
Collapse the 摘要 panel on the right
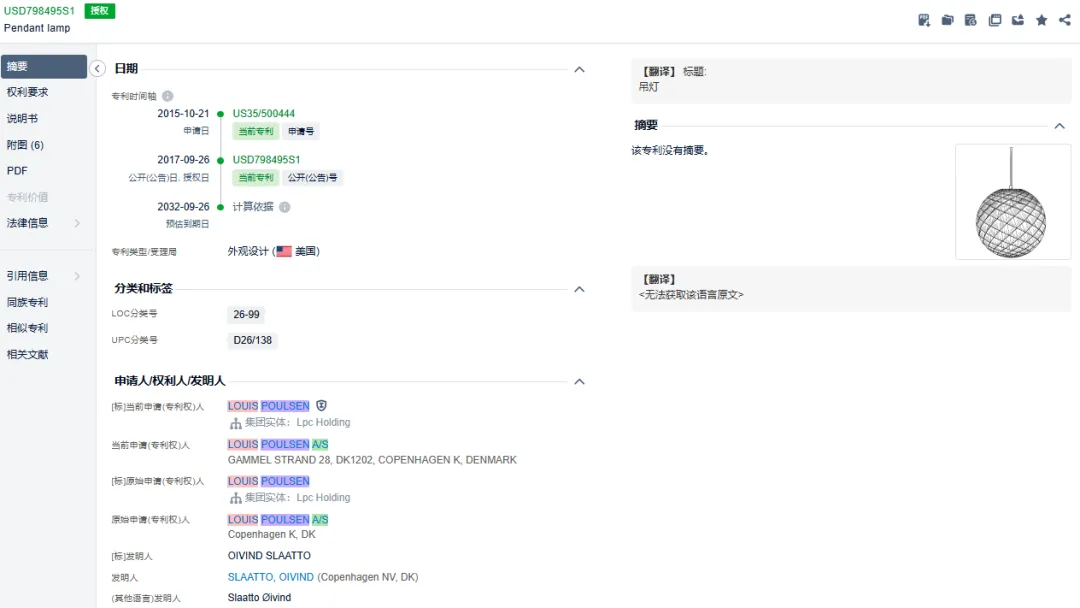1059,126
